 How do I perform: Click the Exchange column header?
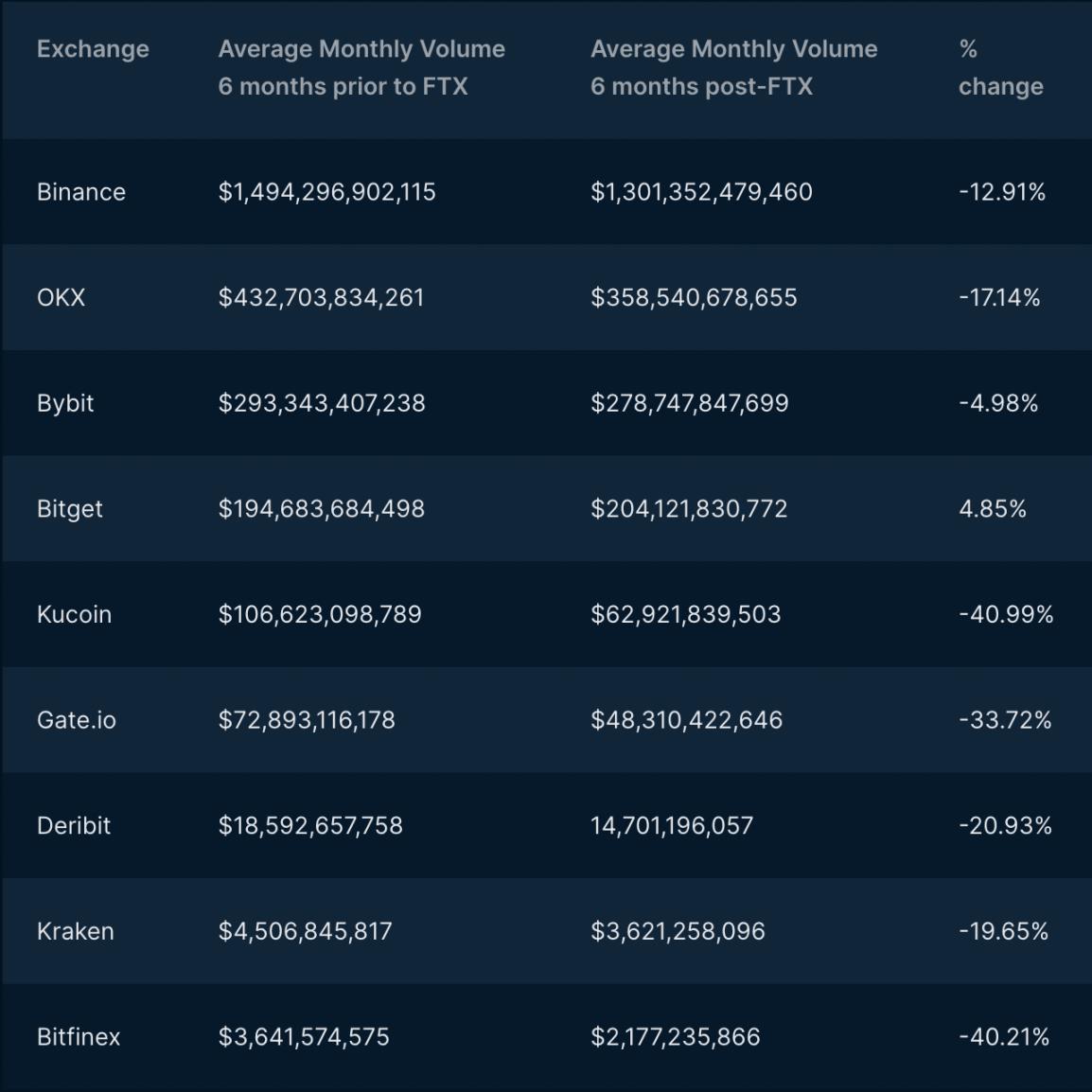(x=93, y=49)
